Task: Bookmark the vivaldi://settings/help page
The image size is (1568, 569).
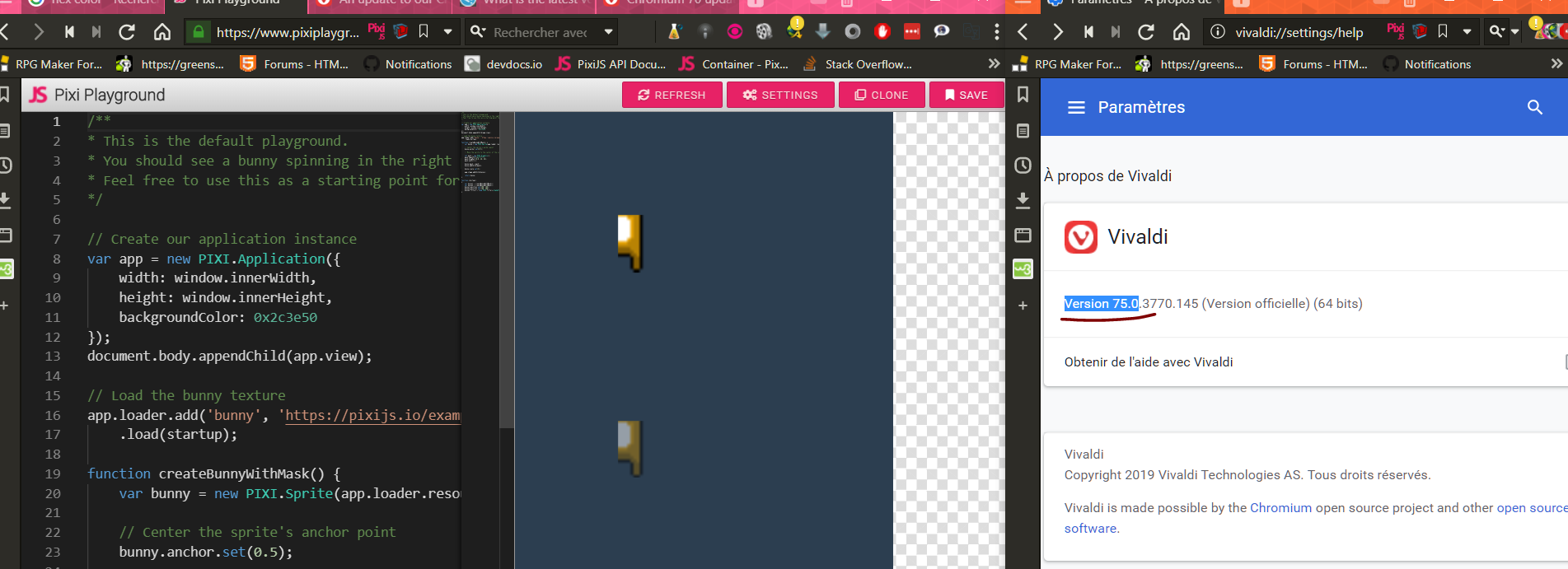Action: pyautogui.click(x=1443, y=31)
